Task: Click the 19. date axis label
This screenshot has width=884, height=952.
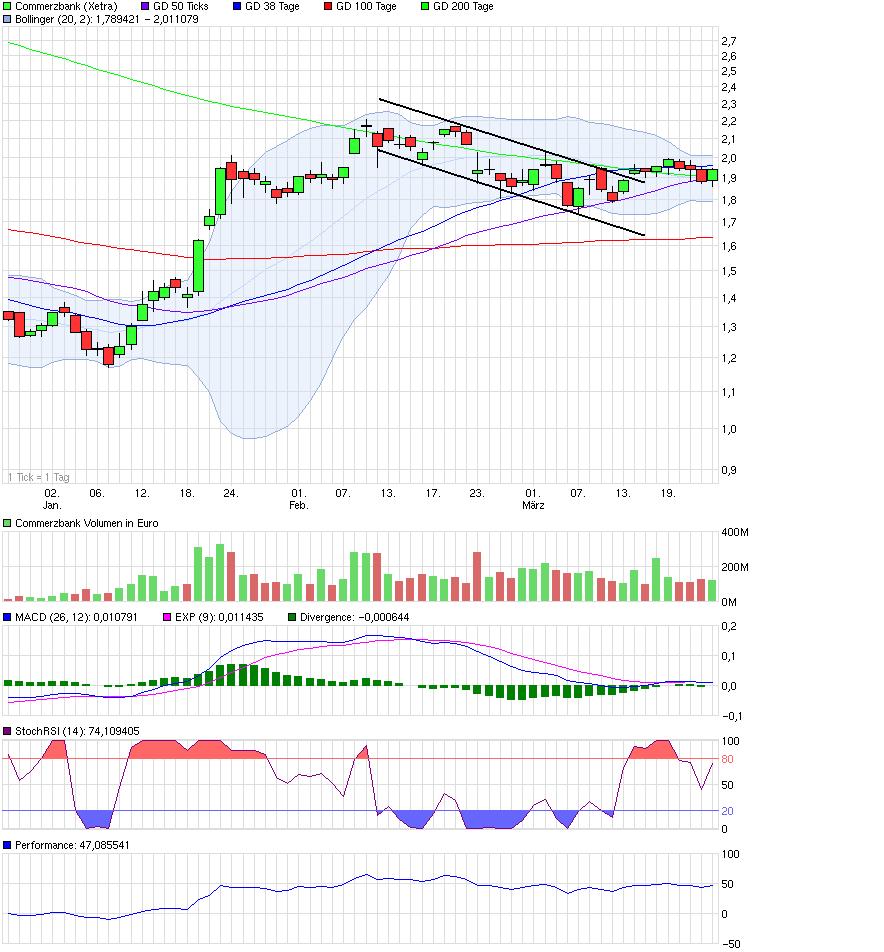Action: click(x=668, y=494)
